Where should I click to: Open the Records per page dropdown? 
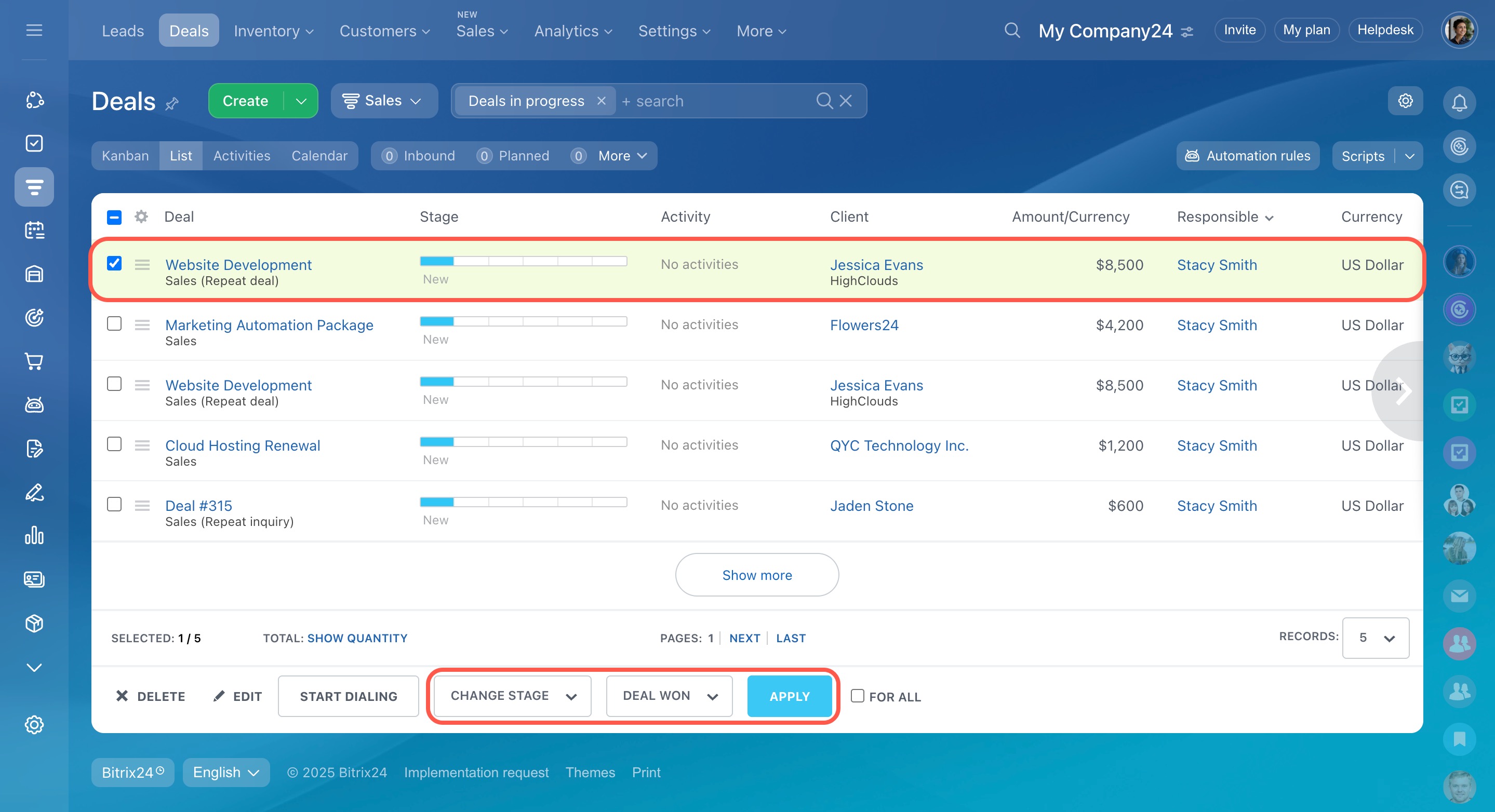[x=1376, y=638]
